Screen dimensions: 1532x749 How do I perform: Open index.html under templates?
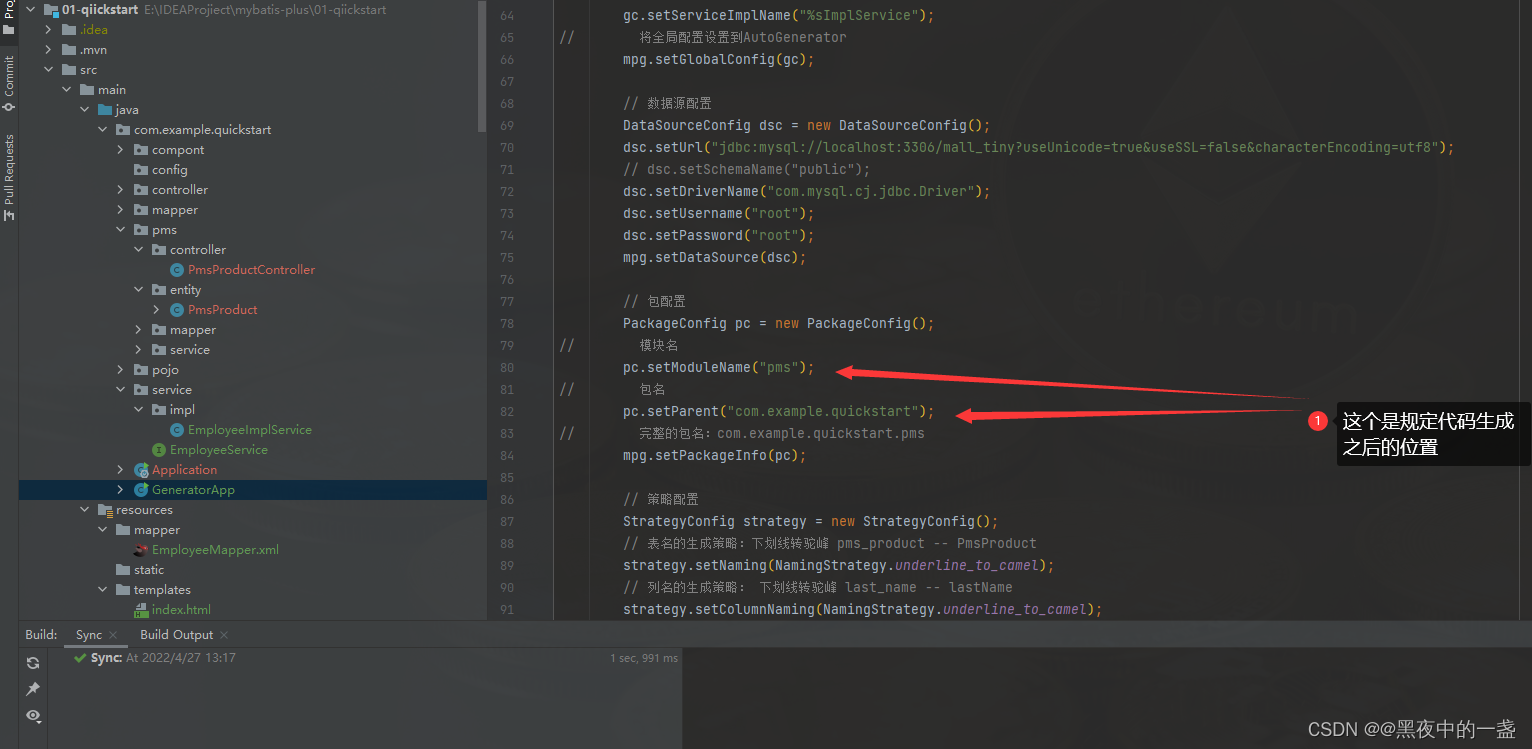pyautogui.click(x=181, y=609)
